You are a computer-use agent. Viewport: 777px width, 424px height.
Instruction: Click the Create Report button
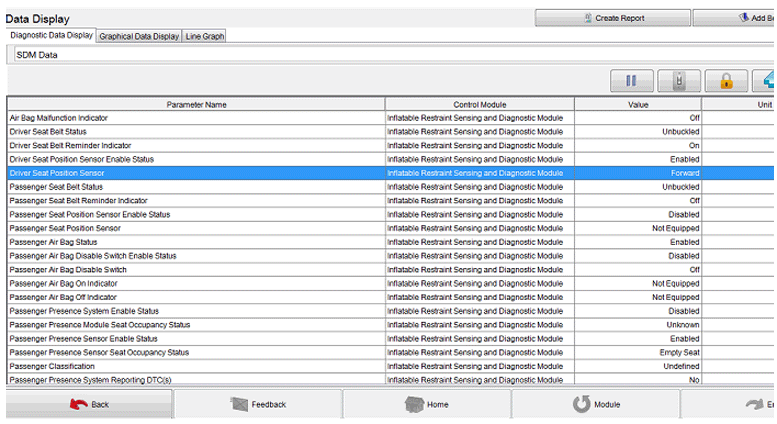(612, 18)
